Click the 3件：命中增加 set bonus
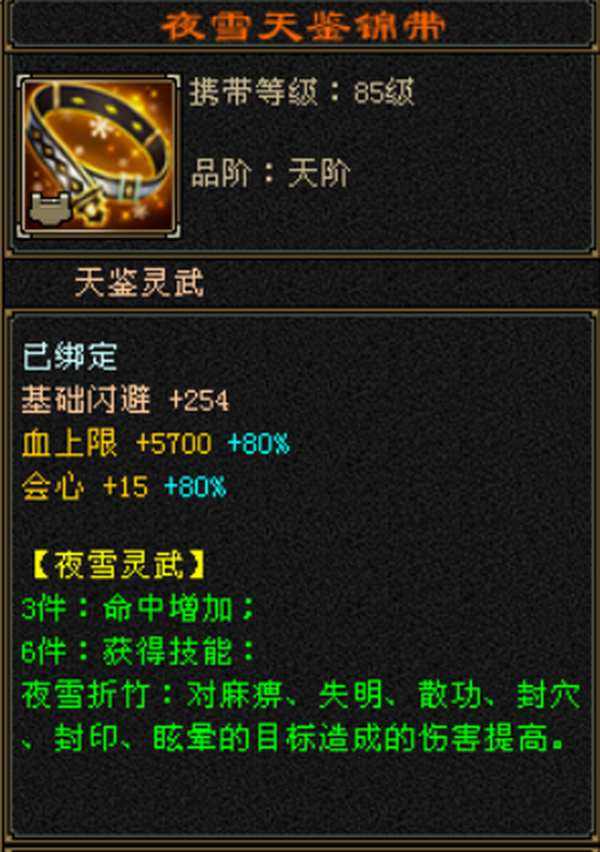The image size is (600, 852). coord(138,608)
